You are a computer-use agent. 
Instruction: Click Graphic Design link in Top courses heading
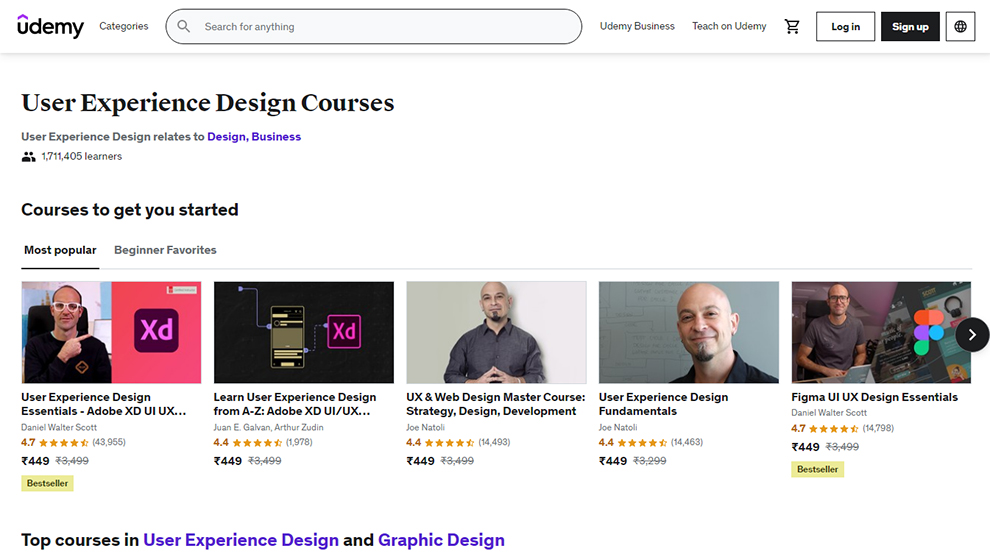click(x=441, y=540)
